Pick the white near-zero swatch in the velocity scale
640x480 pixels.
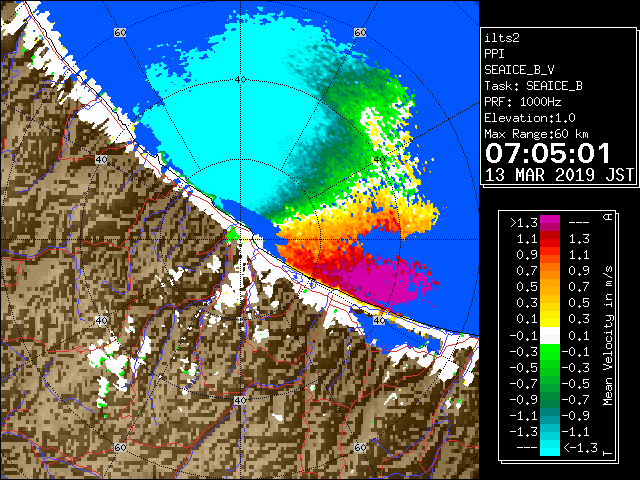(x=550, y=336)
